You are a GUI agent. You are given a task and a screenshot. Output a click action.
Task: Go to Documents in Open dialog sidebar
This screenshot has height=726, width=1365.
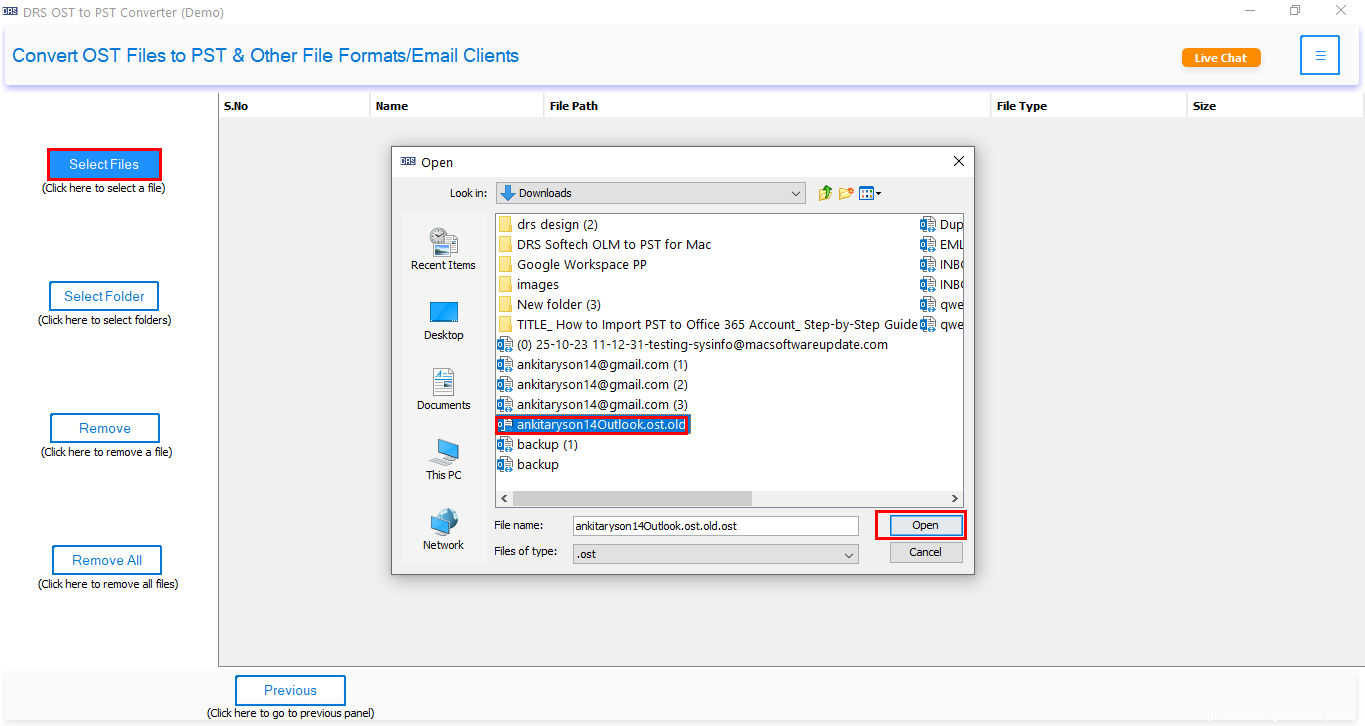443,390
